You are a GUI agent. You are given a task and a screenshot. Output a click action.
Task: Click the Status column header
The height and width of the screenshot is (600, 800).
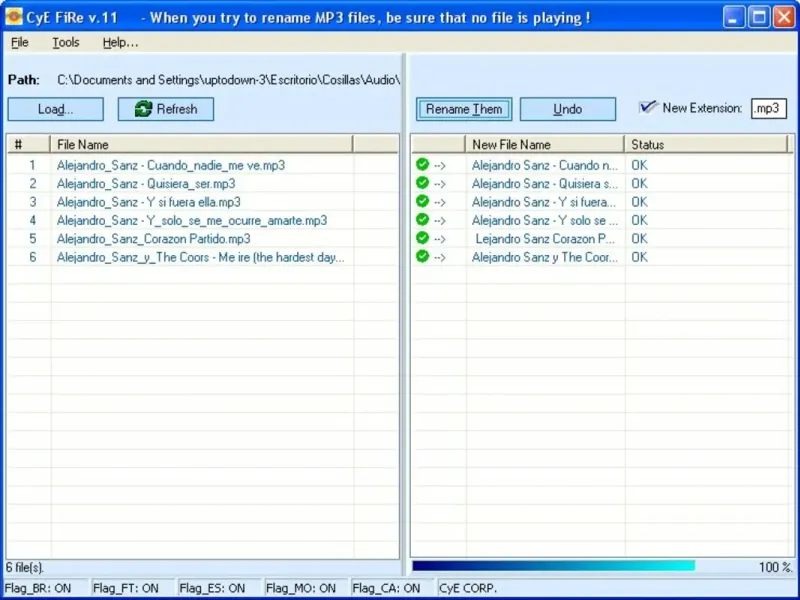point(706,144)
